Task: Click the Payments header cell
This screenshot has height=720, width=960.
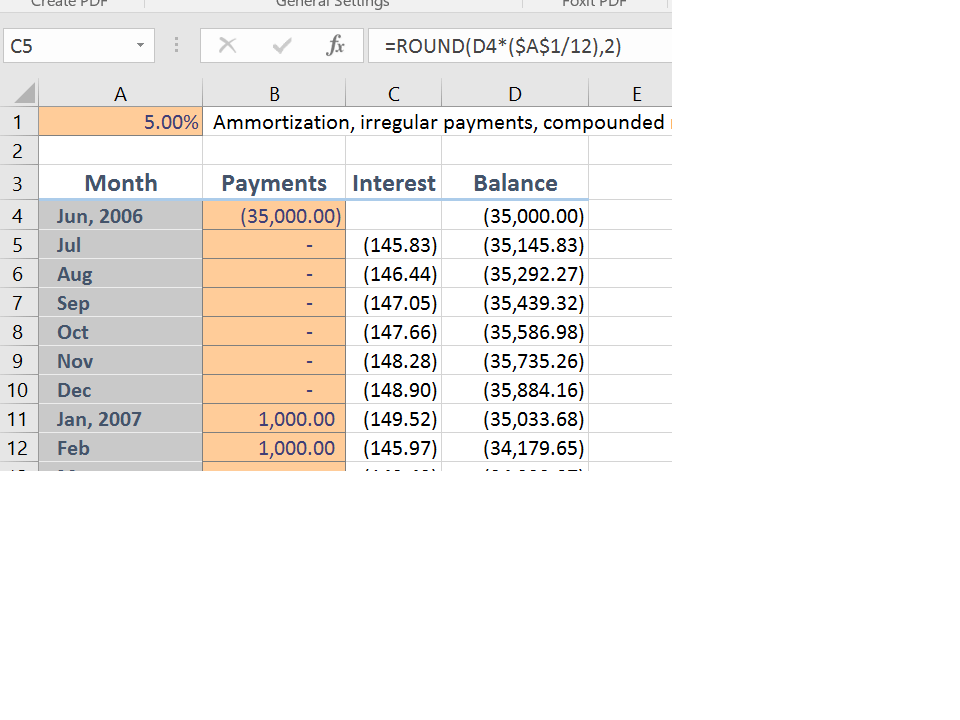Action: click(274, 183)
